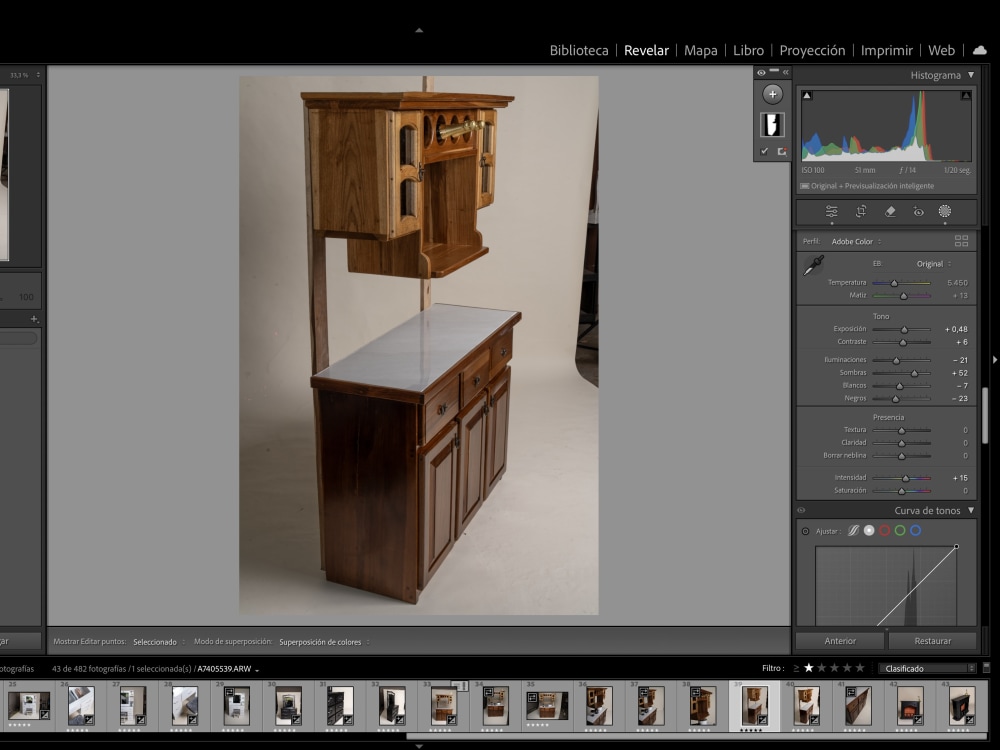Viewport: 1000px width, 750px height.
Task: Switch to Mapa module
Action: pyautogui.click(x=700, y=50)
